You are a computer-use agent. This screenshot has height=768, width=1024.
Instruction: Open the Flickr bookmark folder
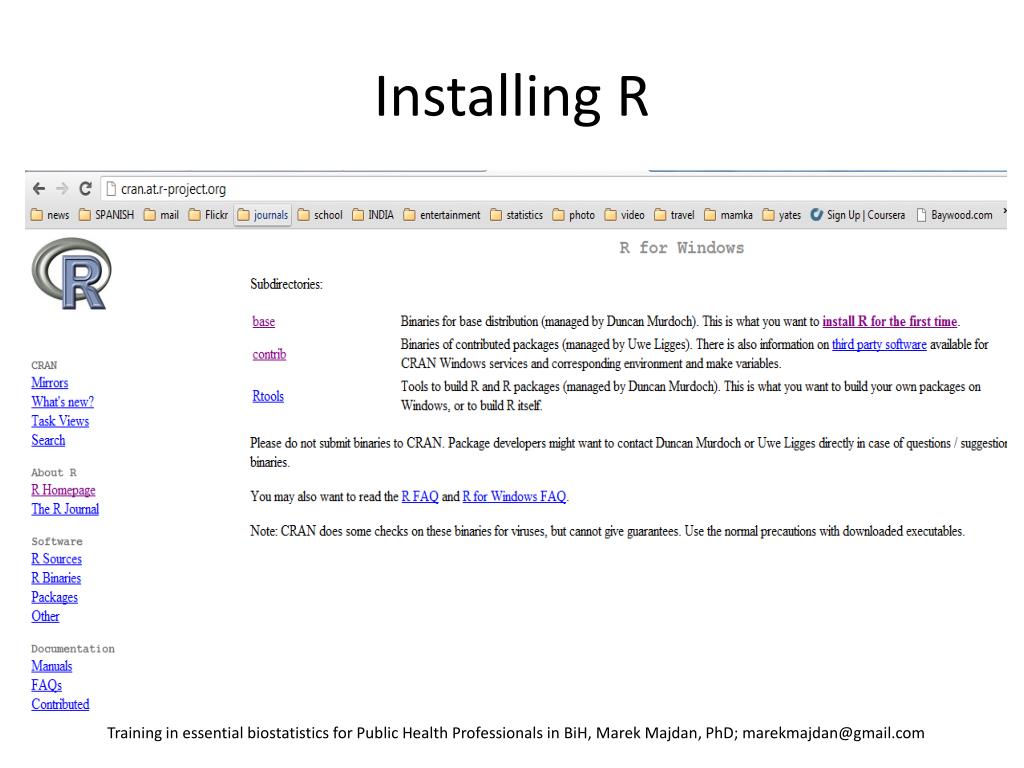[x=208, y=215]
